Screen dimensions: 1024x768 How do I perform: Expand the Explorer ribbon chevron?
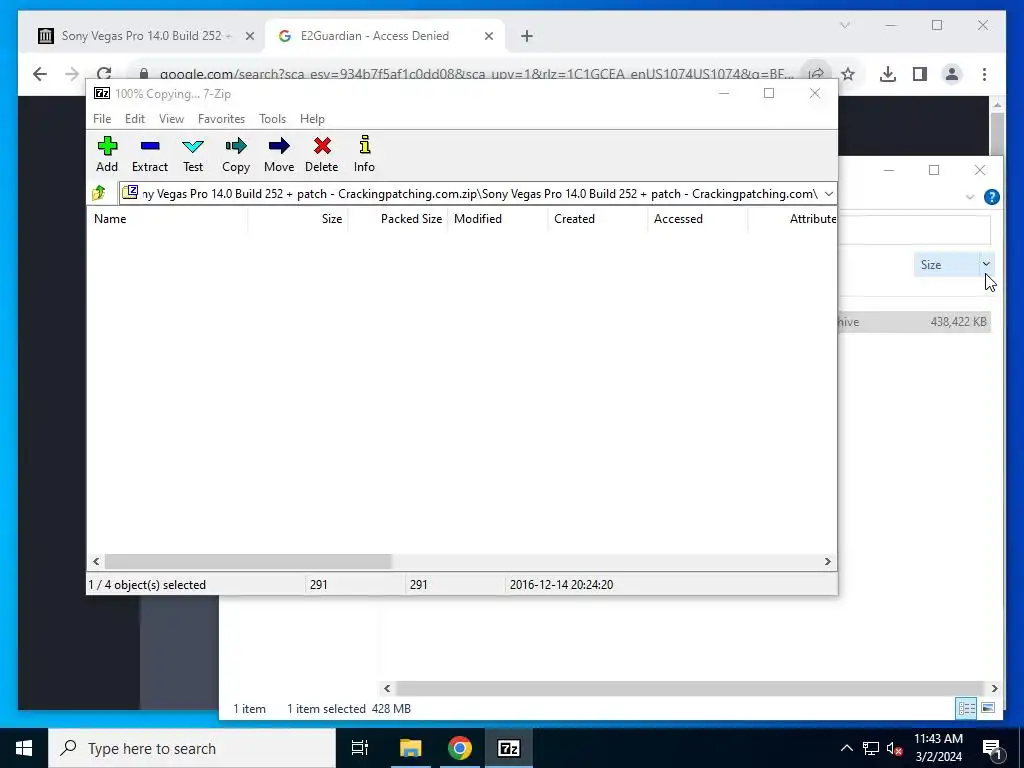[970, 197]
